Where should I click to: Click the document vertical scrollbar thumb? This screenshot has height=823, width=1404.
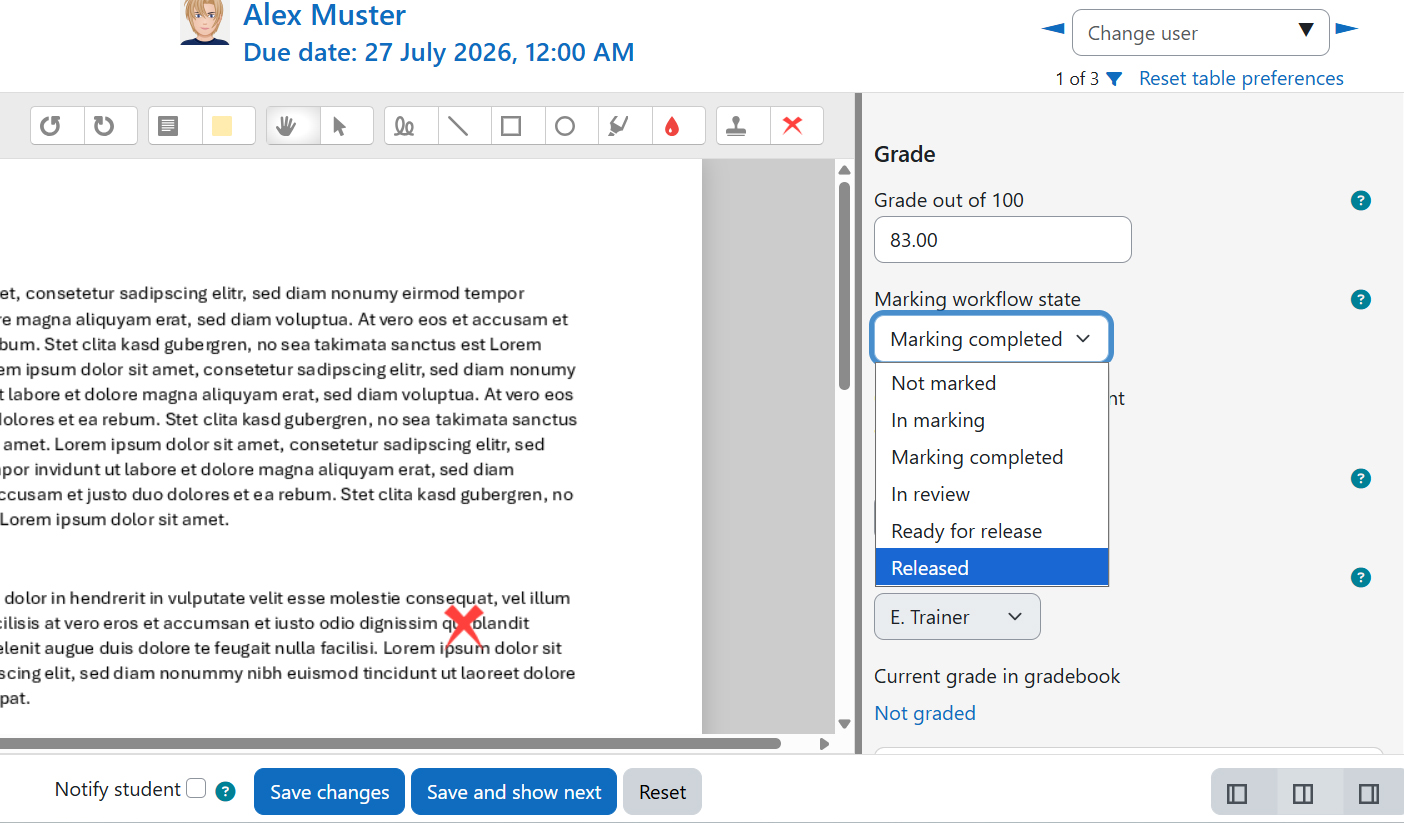[844, 285]
